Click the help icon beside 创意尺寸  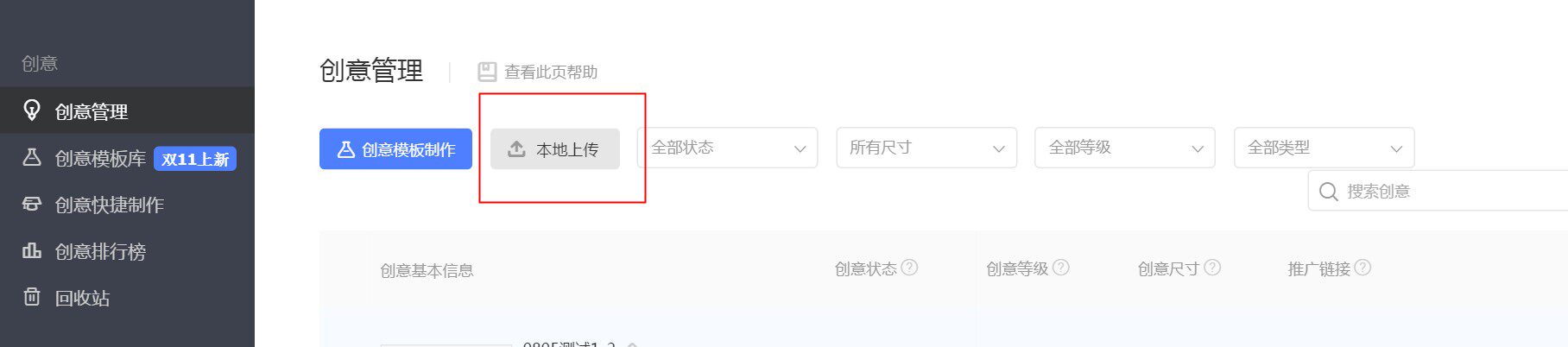tap(1212, 268)
